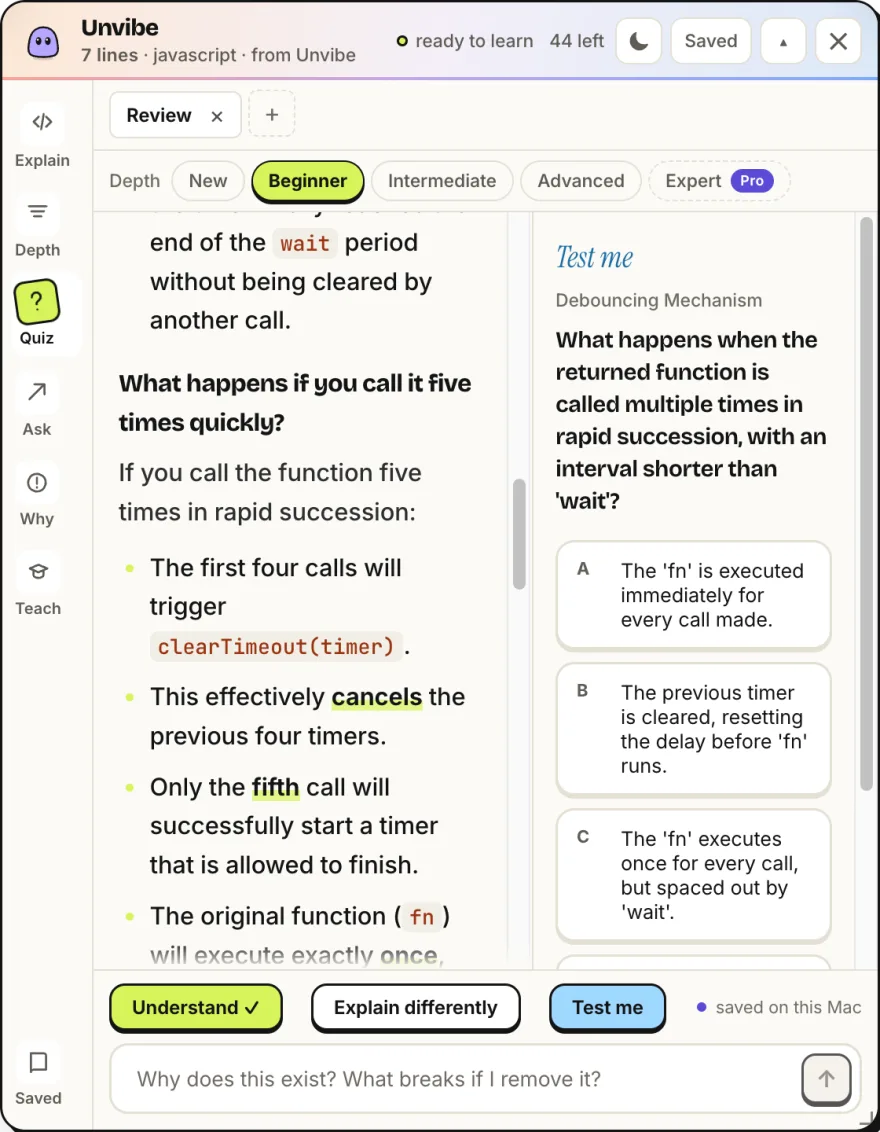The width and height of the screenshot is (880, 1132).
Task: Click the 'saved on this Mac' status
Action: point(779,1007)
